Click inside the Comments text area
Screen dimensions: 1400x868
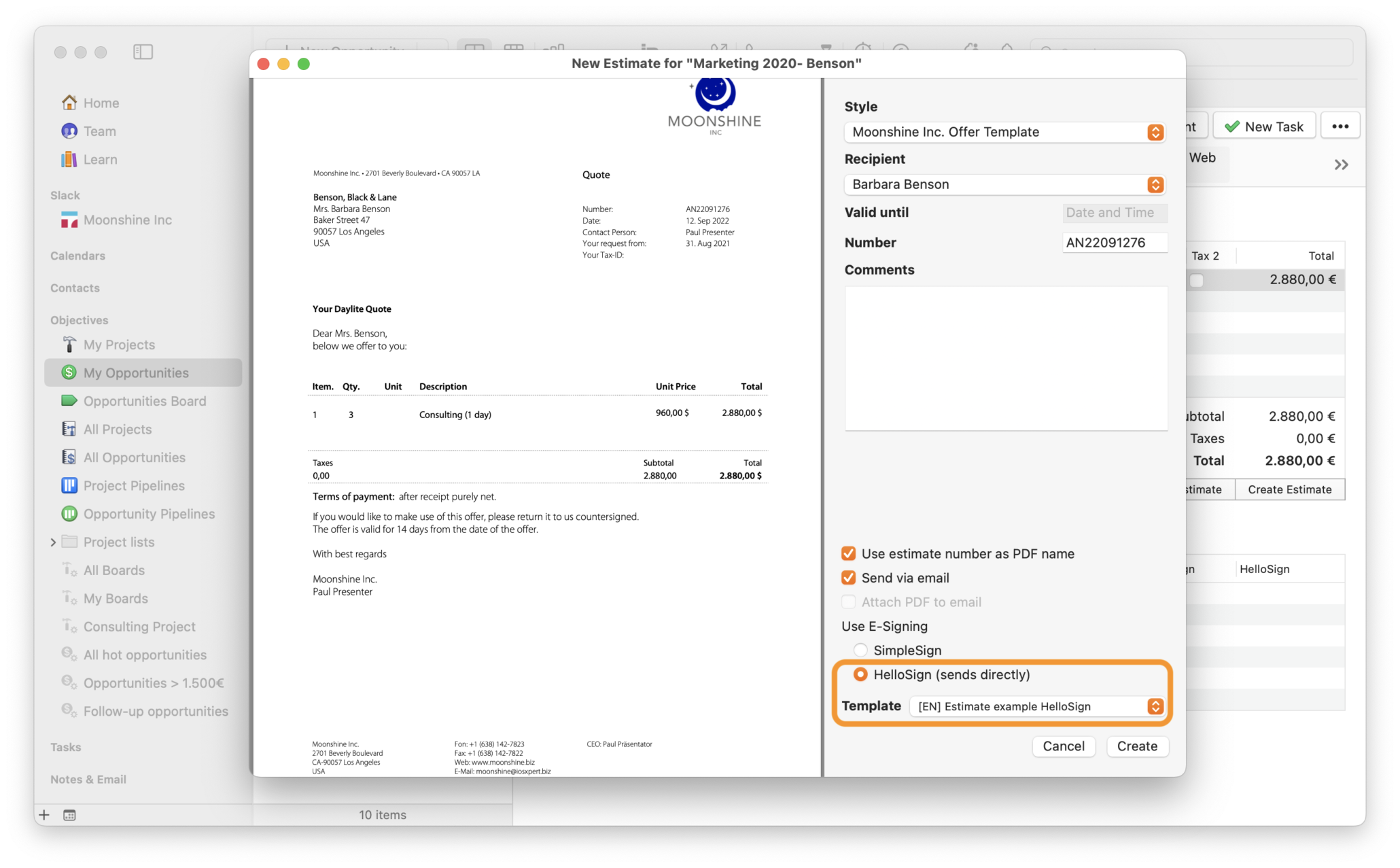coord(1006,358)
